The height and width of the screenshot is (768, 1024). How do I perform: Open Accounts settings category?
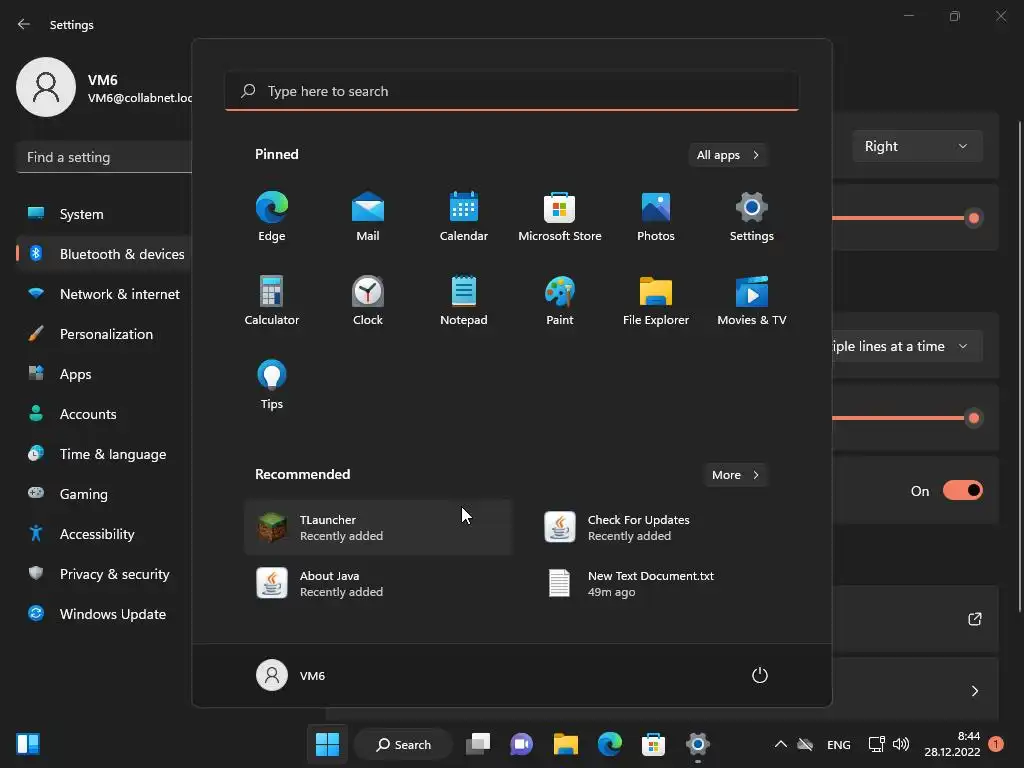pos(104,414)
